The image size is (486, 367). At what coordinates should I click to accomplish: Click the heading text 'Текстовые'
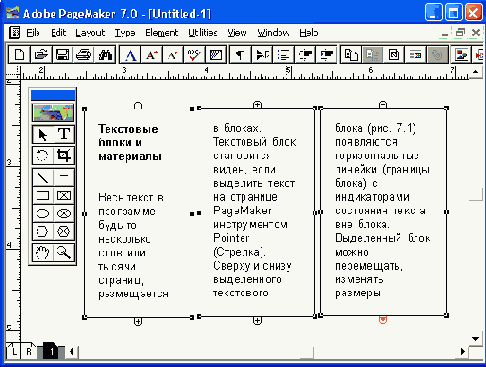point(128,129)
